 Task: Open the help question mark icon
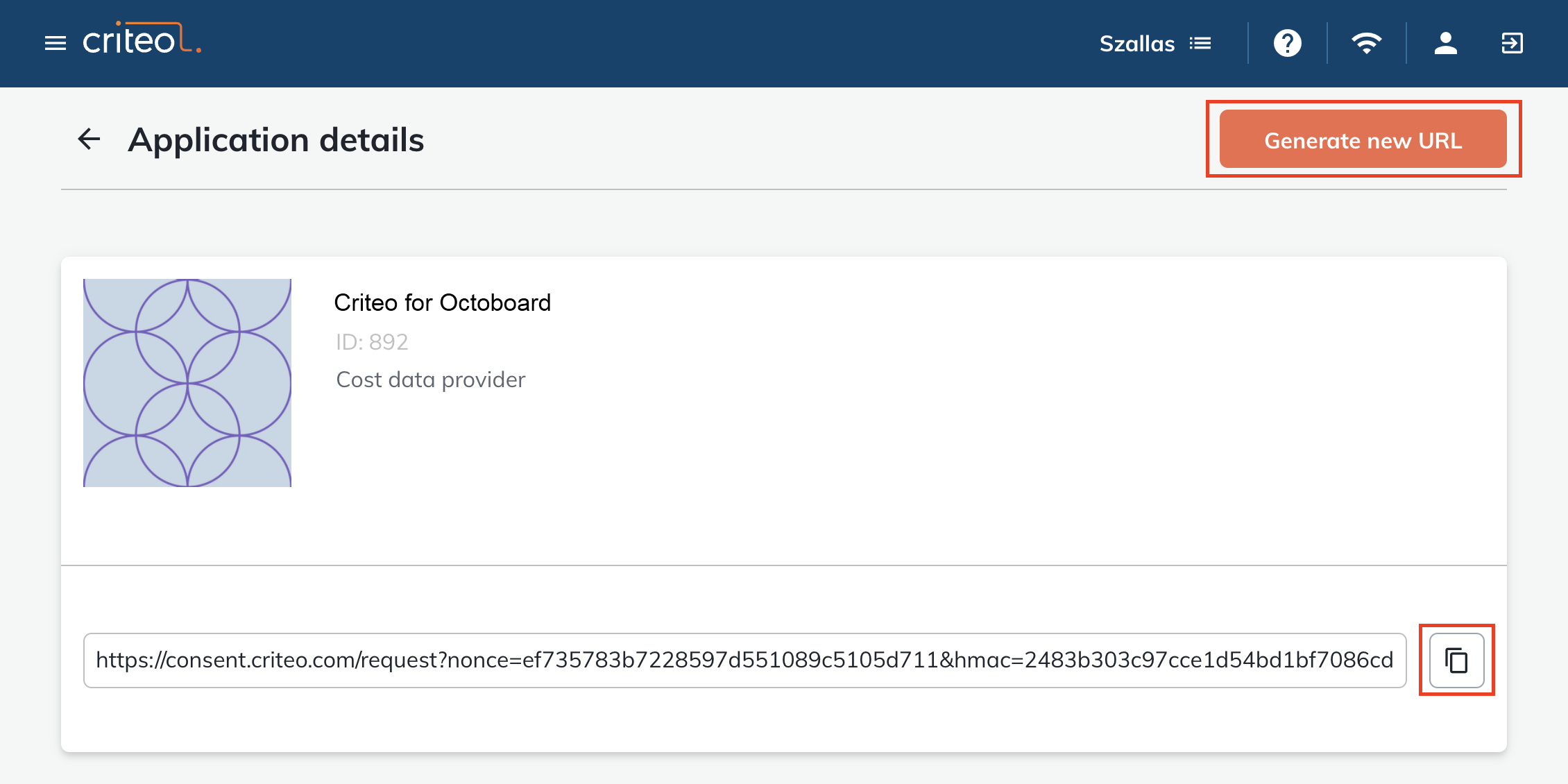coord(1288,43)
